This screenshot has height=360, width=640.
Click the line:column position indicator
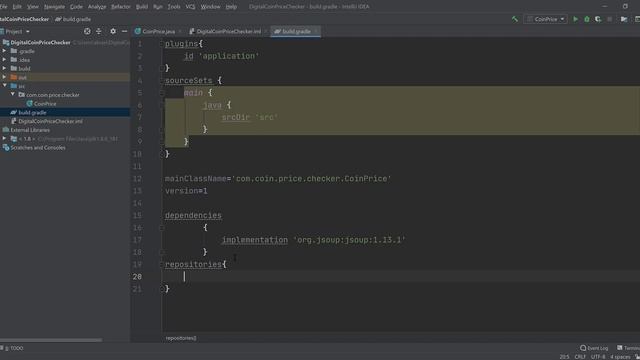click(x=564, y=357)
